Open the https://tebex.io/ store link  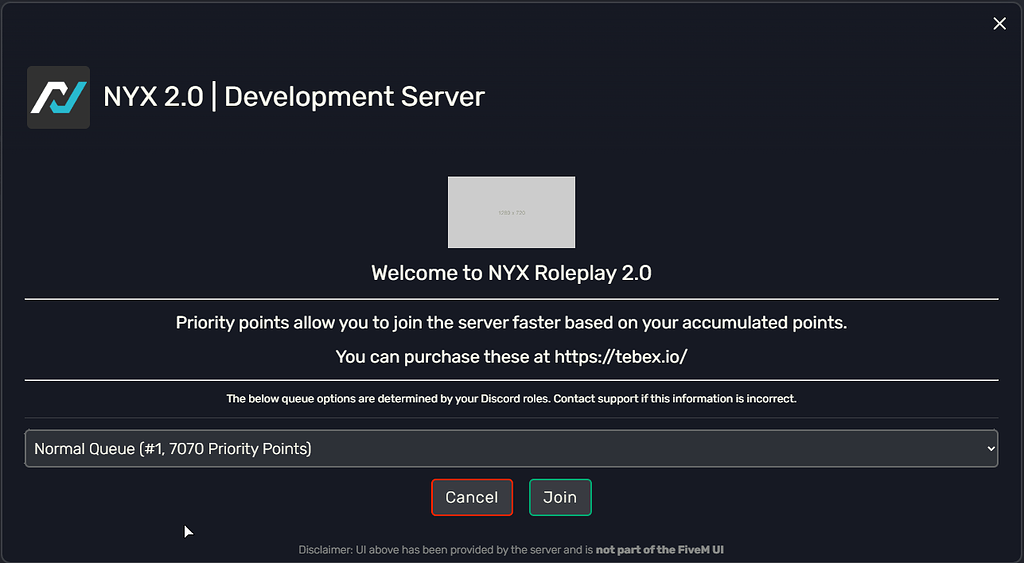tap(621, 357)
